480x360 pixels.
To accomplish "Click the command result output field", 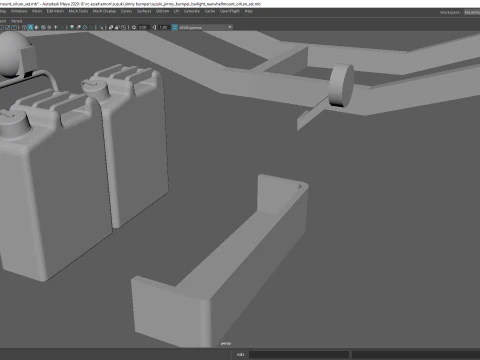I will (416, 355).
